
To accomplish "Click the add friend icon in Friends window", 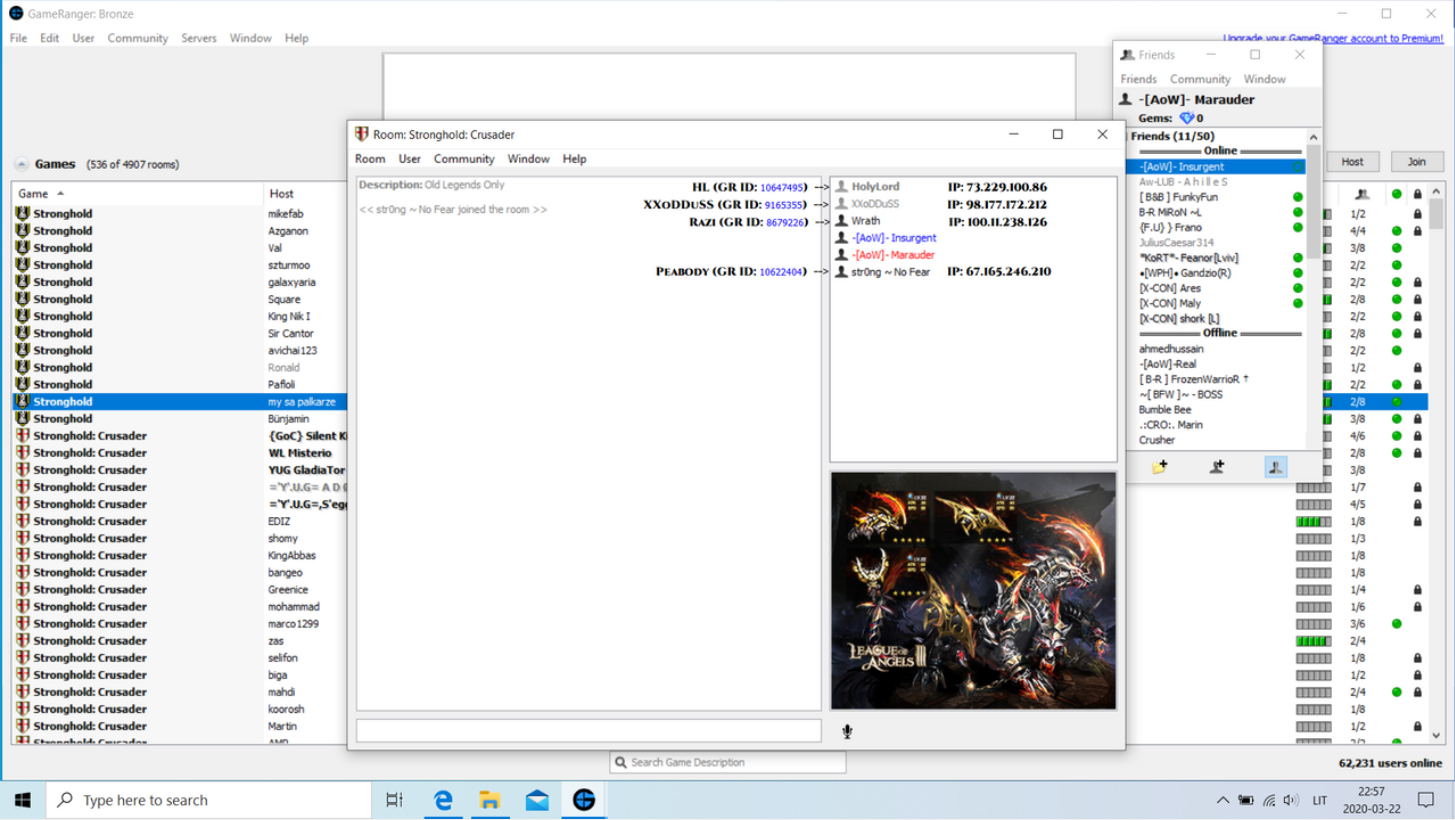I will coord(1217,466).
